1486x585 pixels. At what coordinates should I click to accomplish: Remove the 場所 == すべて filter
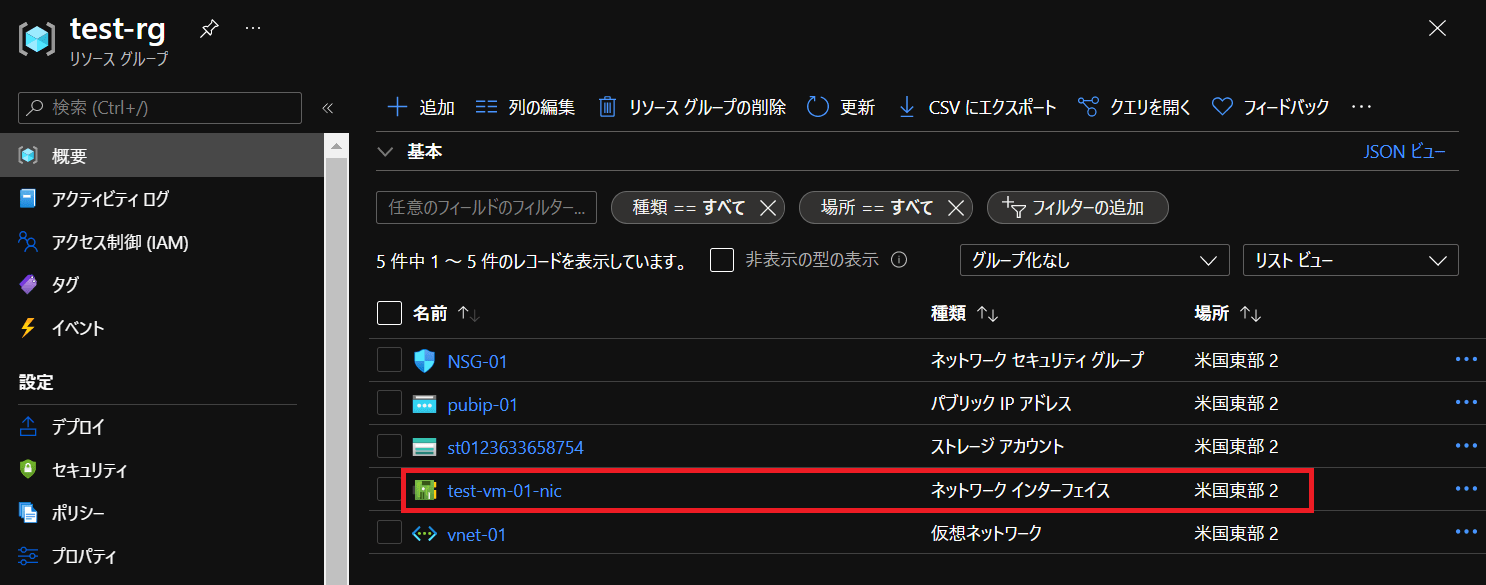[955, 208]
